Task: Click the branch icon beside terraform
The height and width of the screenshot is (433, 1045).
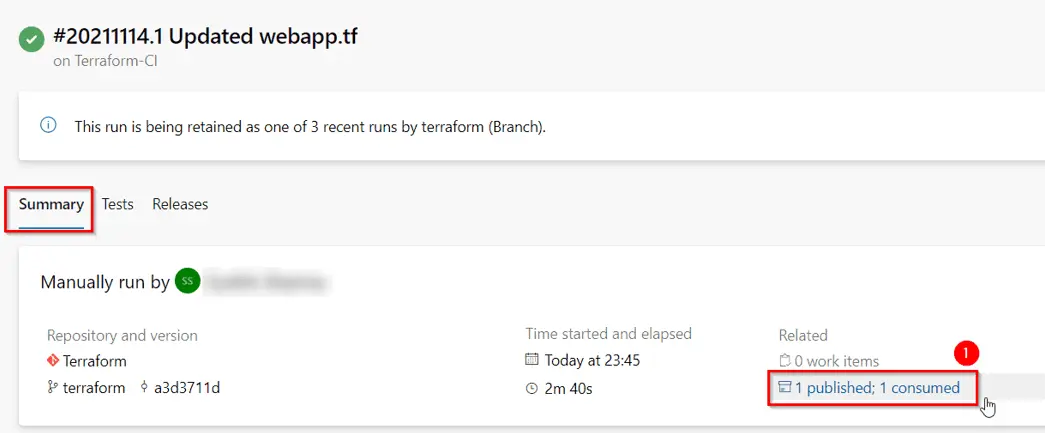Action: (53, 388)
